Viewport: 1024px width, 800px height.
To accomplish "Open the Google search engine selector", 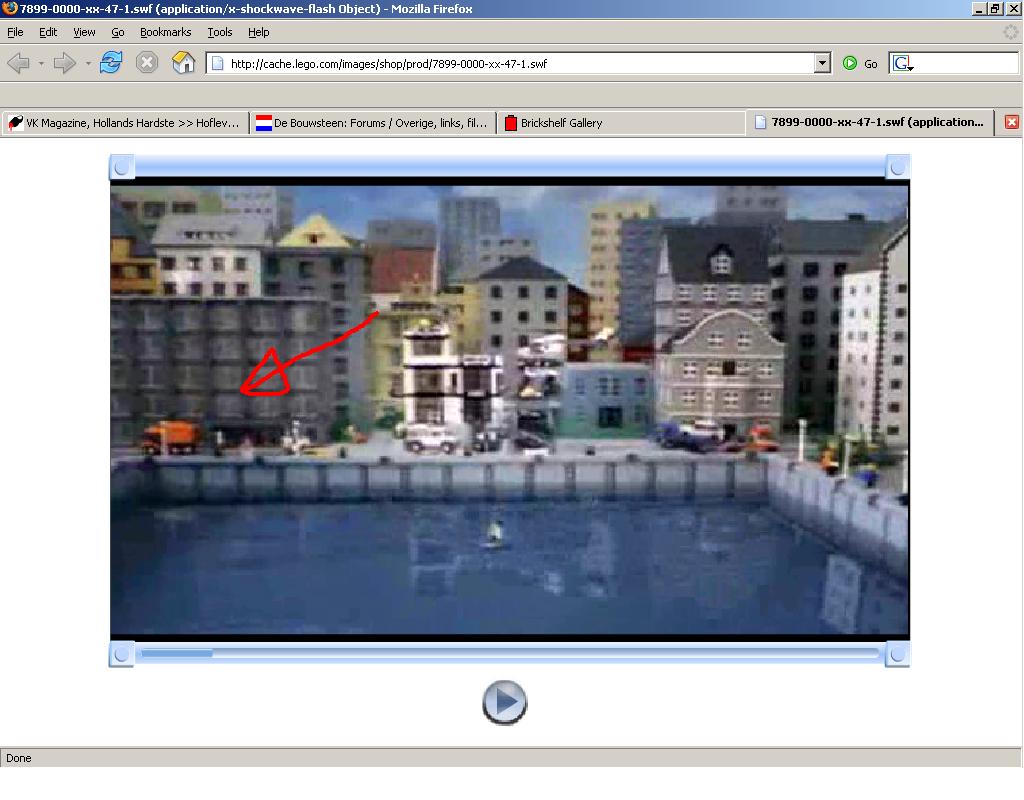I will [x=903, y=63].
